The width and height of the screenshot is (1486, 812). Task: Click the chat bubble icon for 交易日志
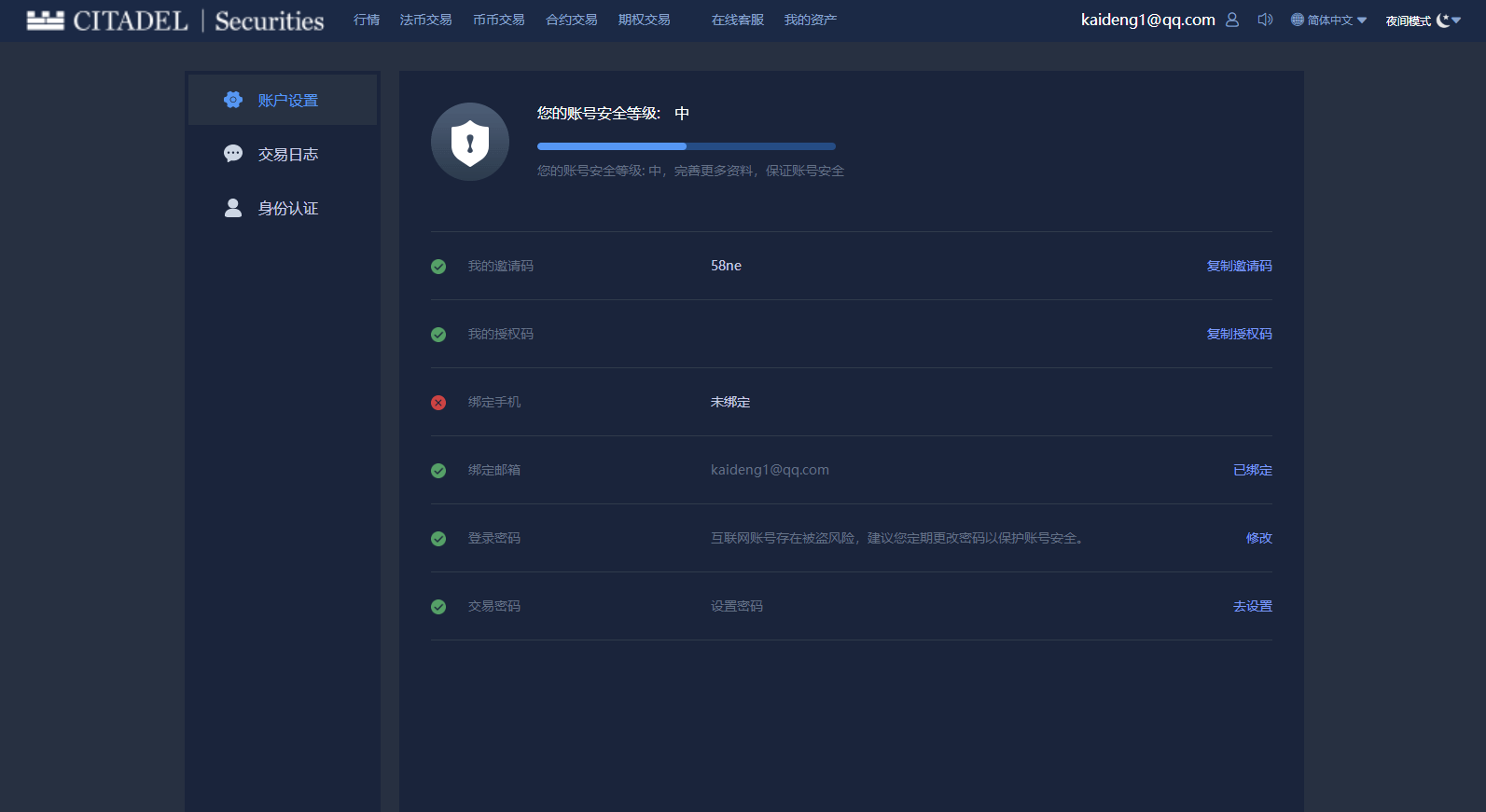[233, 154]
